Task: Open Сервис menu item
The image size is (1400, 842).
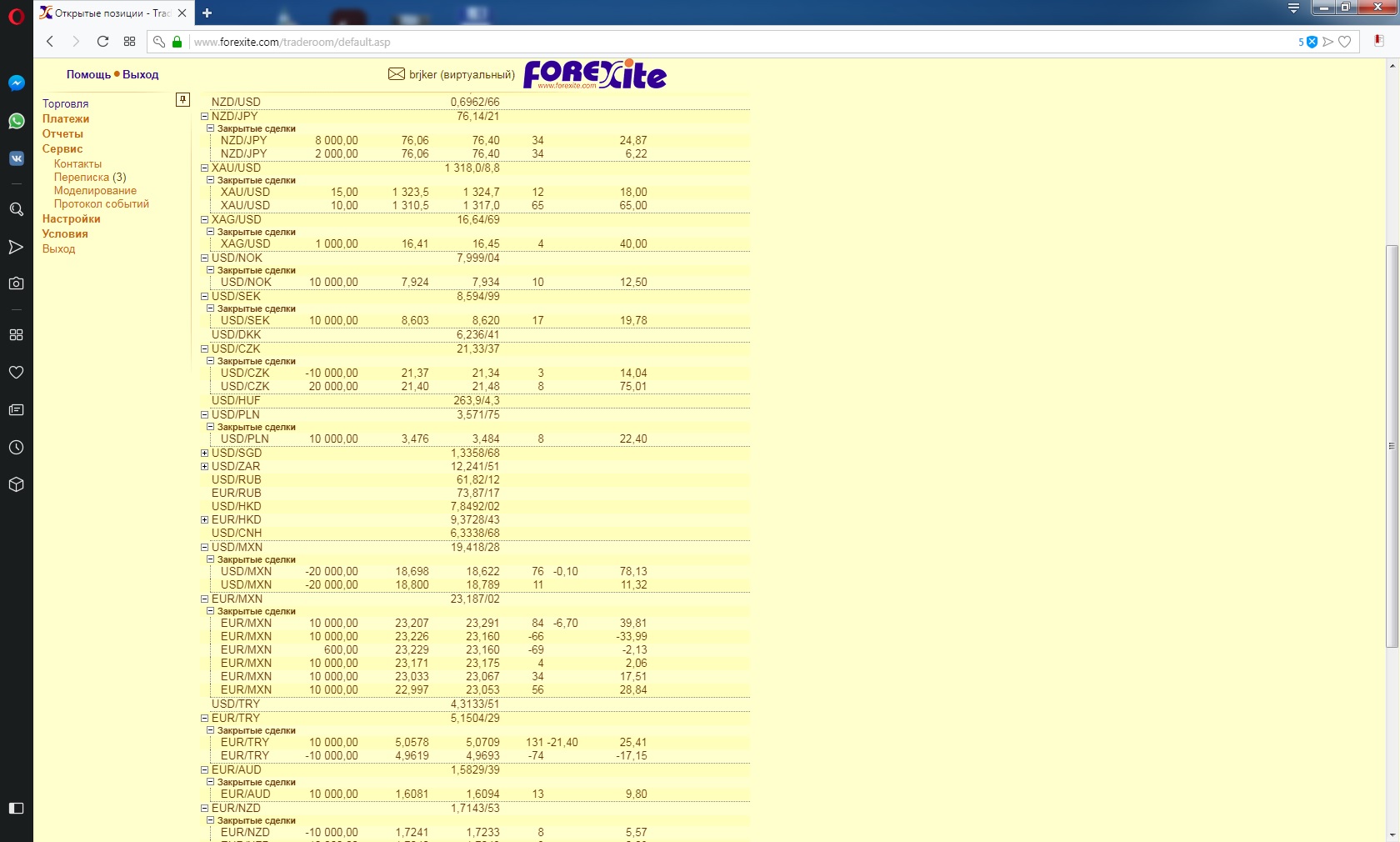Action: [x=62, y=148]
